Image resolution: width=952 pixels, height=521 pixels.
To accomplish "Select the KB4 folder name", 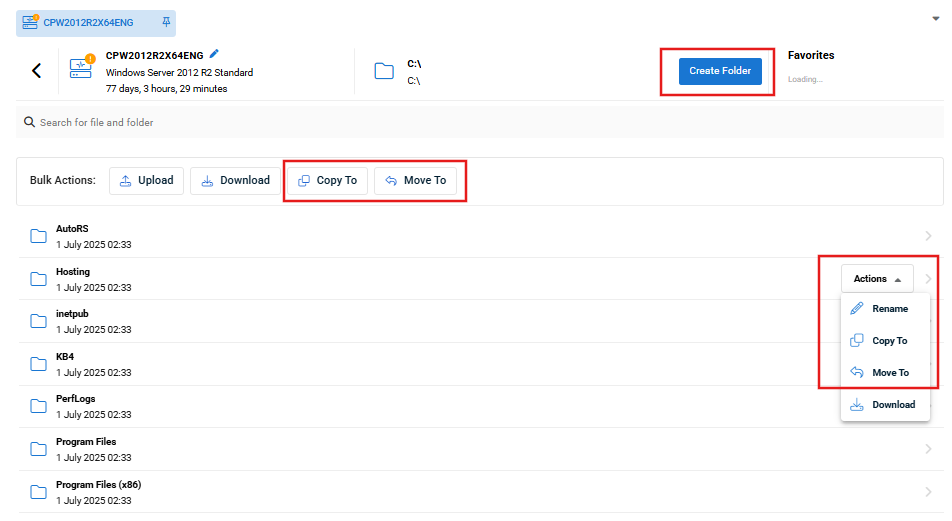I will click(65, 356).
